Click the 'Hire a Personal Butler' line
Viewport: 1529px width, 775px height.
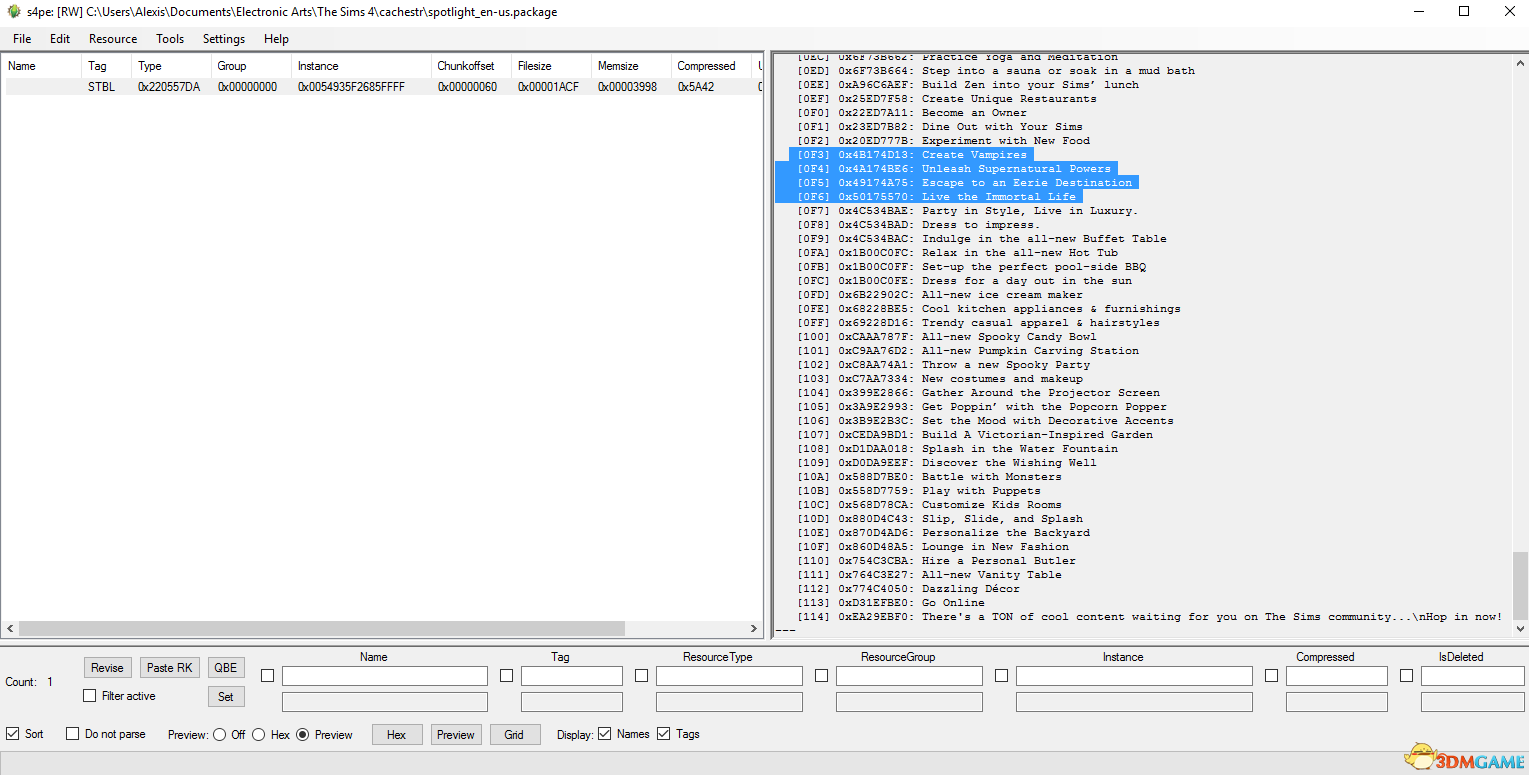(x=937, y=561)
